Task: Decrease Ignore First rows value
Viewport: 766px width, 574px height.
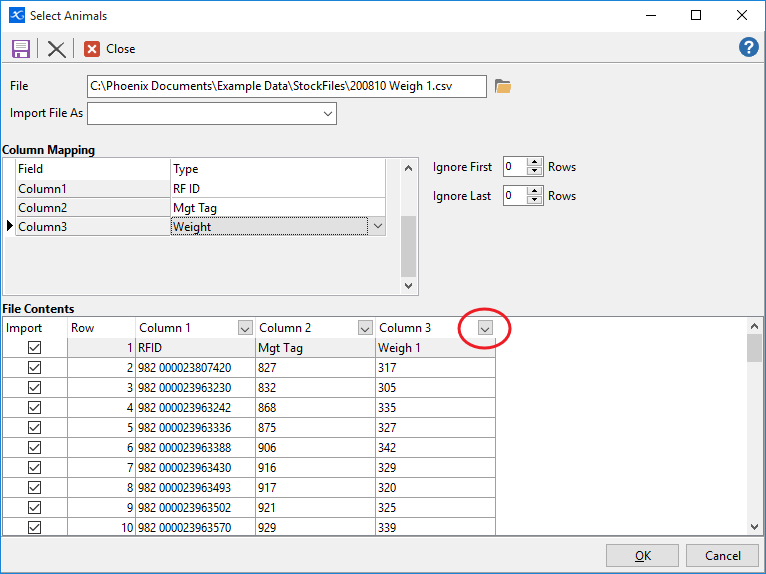Action: point(535,171)
